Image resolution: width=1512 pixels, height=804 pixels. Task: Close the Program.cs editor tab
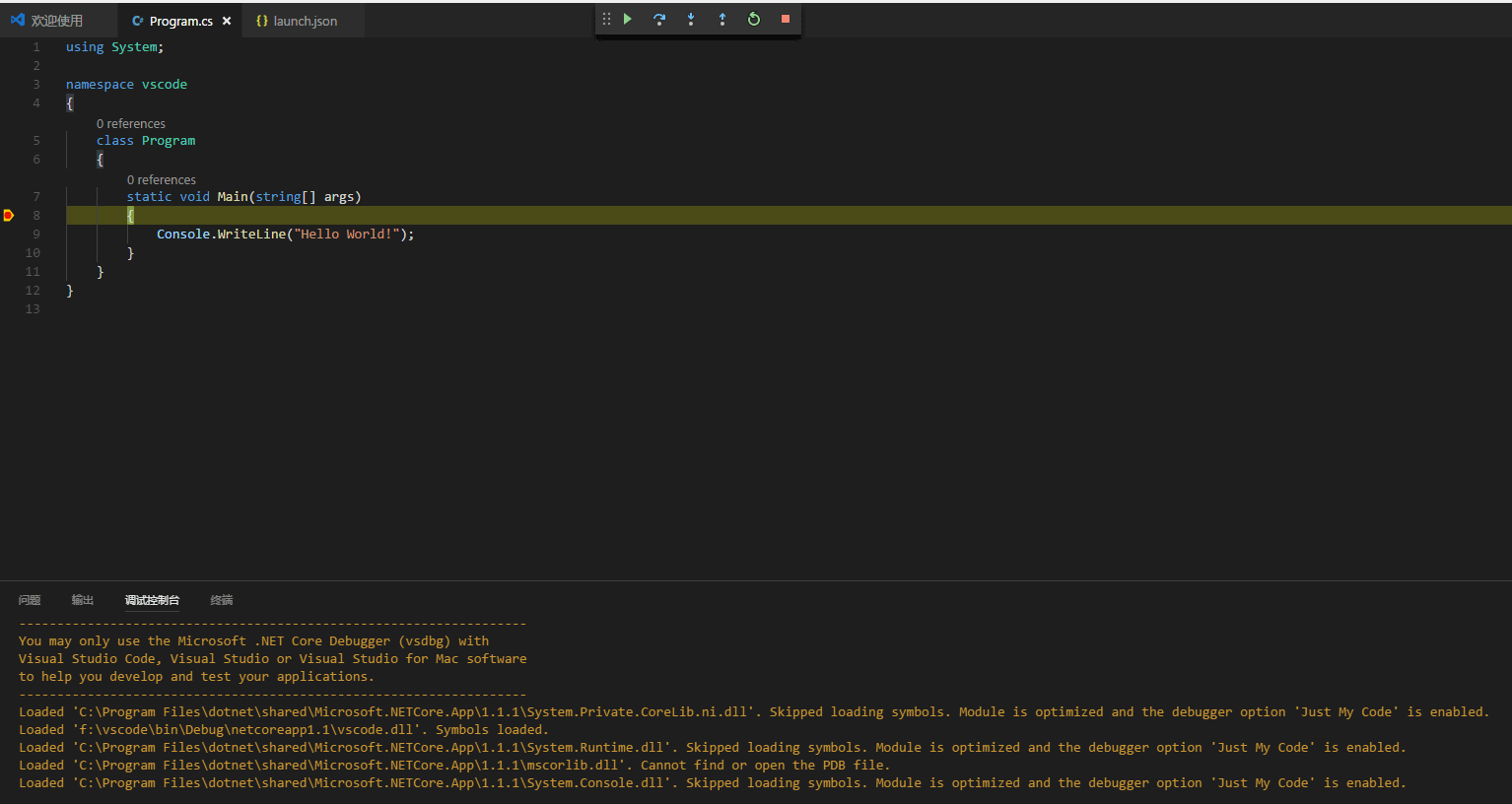click(227, 21)
